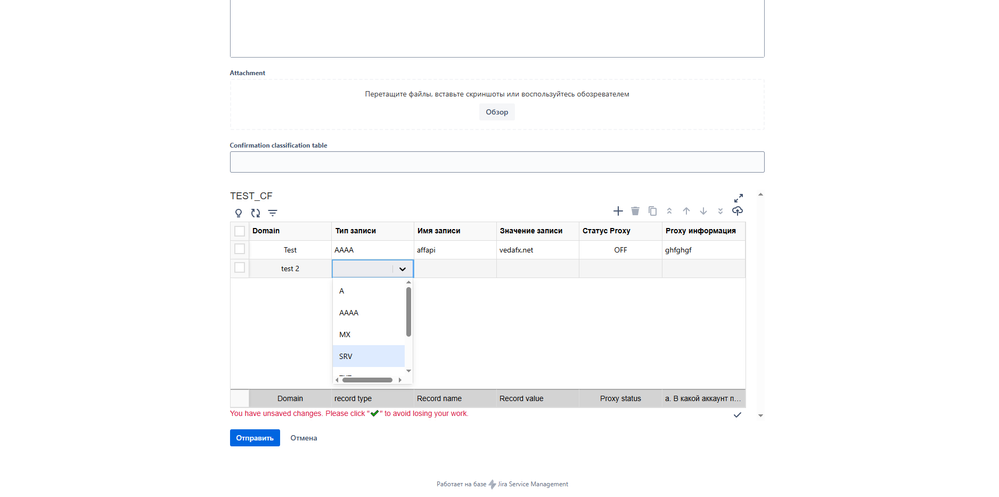Screen dimensions: 999x497
Task: Click the empty Имя записи cell in test 2 row
Action: [456, 269]
